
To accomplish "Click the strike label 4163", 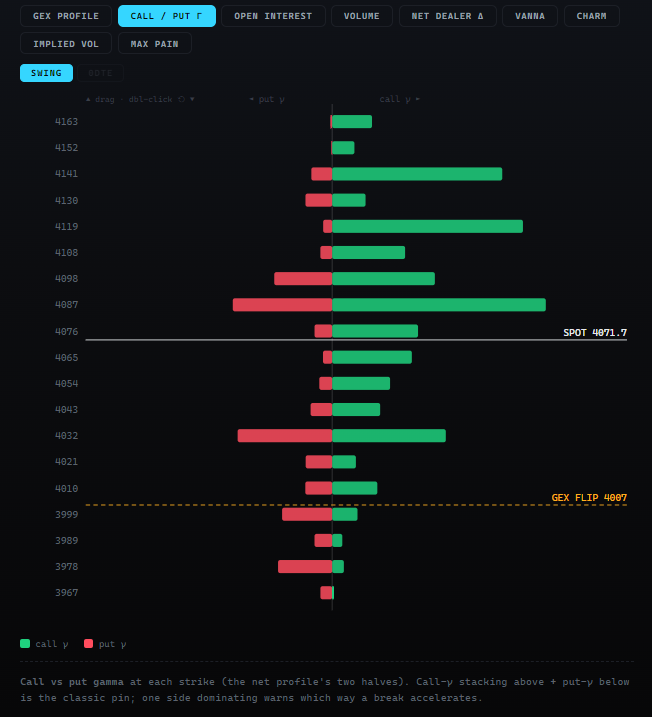I will 66,122.
